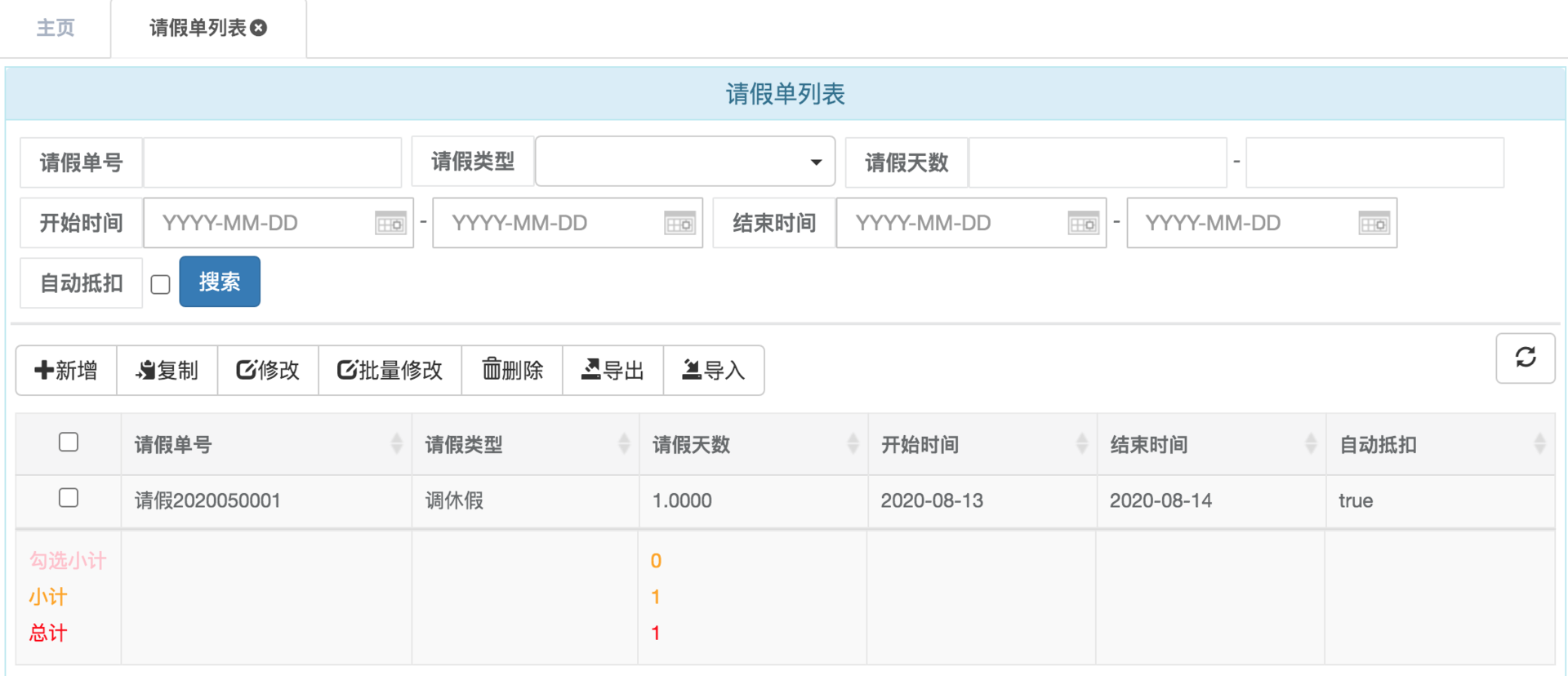Sort by 自动抵扣 column arrows

click(1540, 444)
